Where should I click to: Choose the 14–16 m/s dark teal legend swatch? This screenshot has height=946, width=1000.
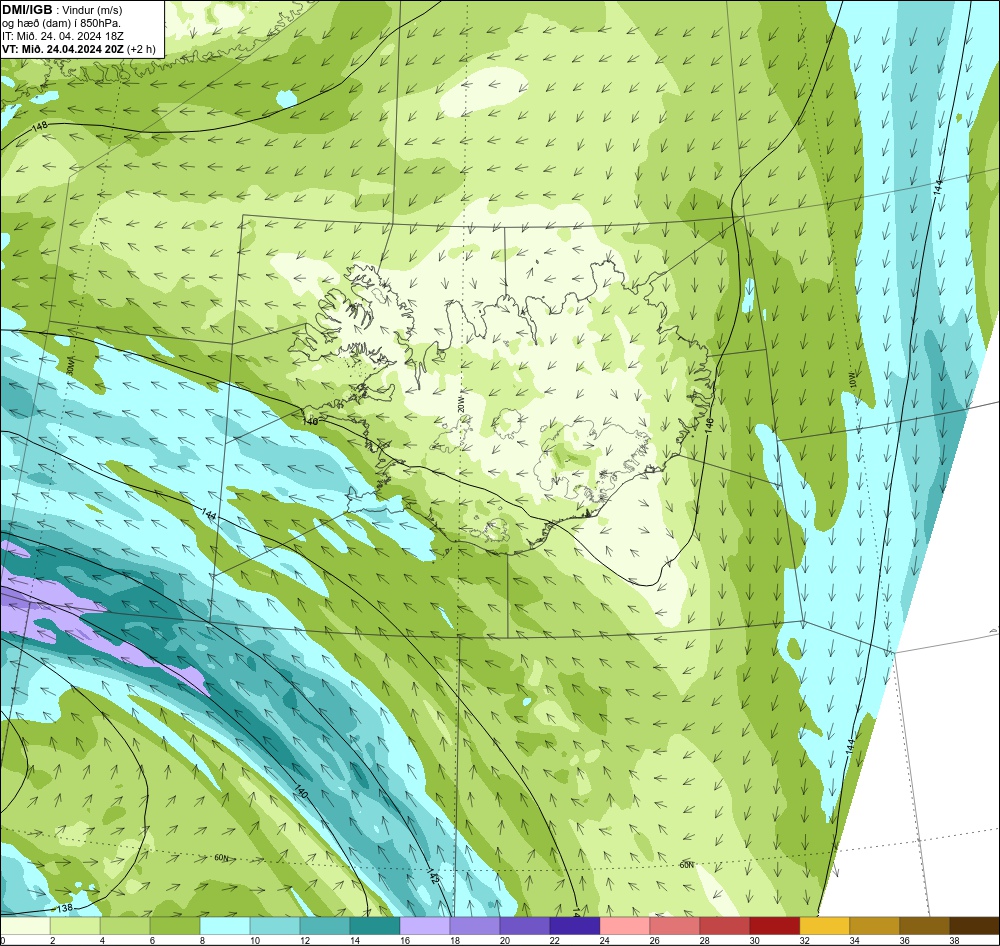[374, 926]
